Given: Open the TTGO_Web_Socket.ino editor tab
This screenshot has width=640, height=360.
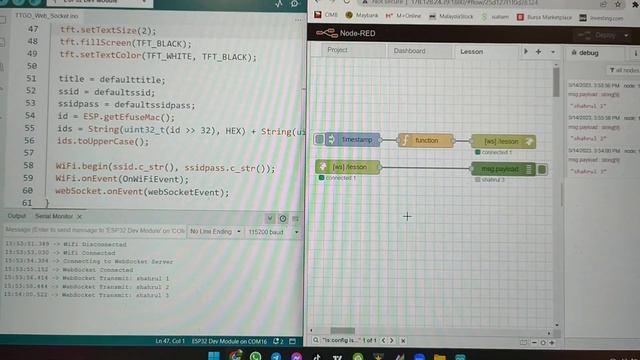Looking at the screenshot, I should click(47, 16).
